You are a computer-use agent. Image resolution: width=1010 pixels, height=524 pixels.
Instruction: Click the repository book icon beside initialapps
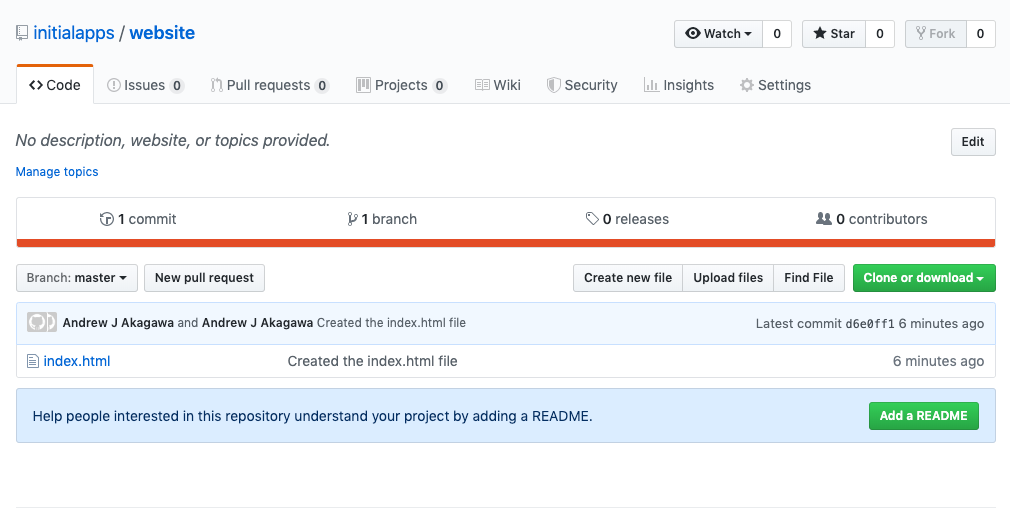(22, 33)
